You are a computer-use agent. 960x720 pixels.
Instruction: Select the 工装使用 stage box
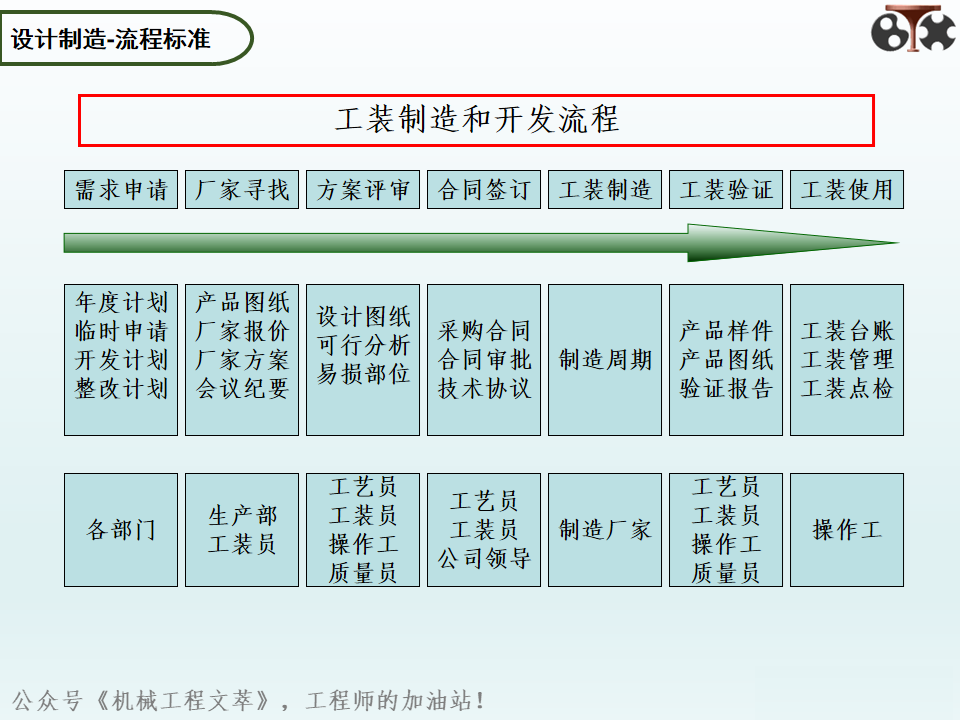click(x=847, y=190)
